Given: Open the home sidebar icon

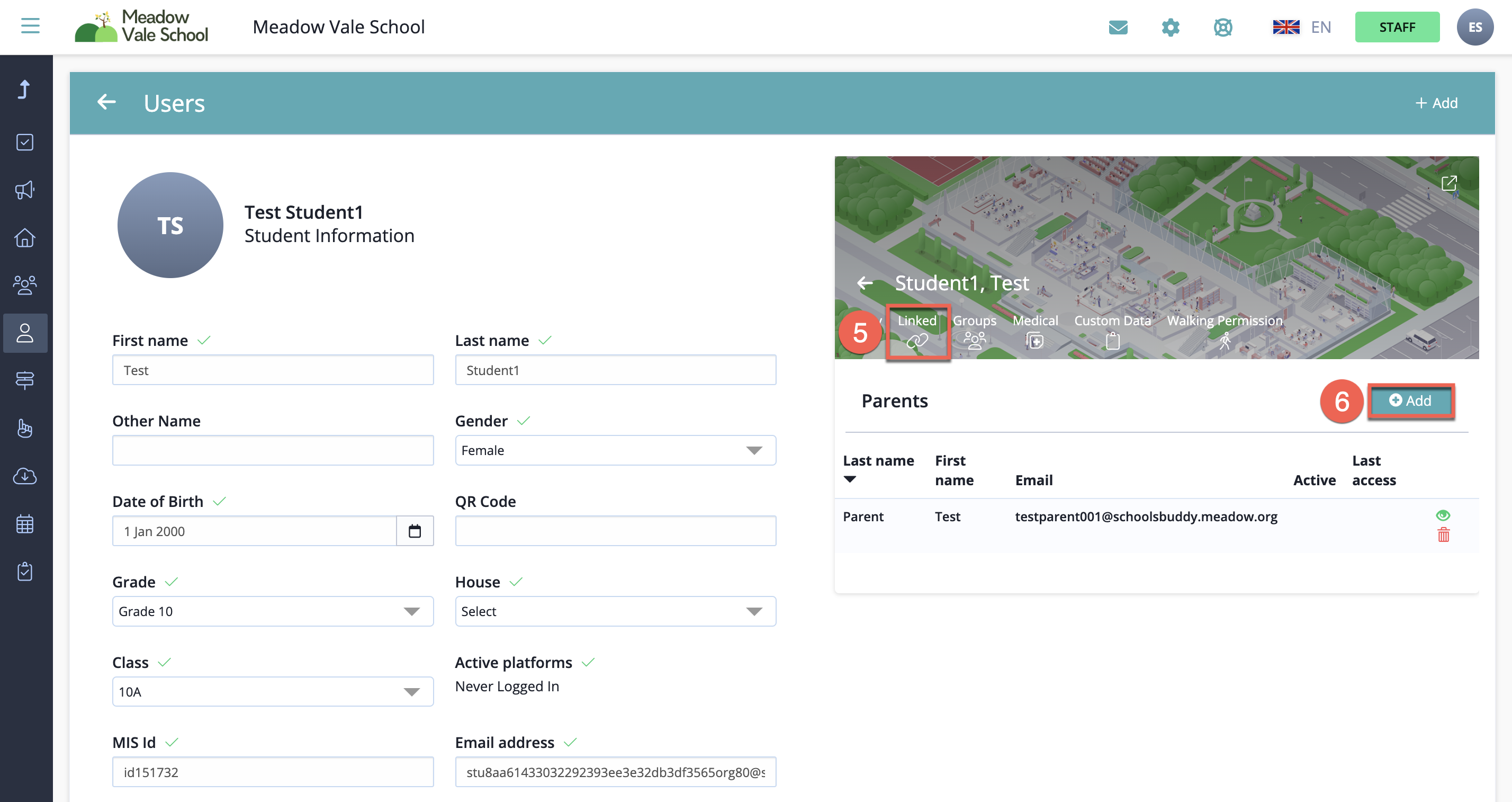Looking at the screenshot, I should coord(25,238).
